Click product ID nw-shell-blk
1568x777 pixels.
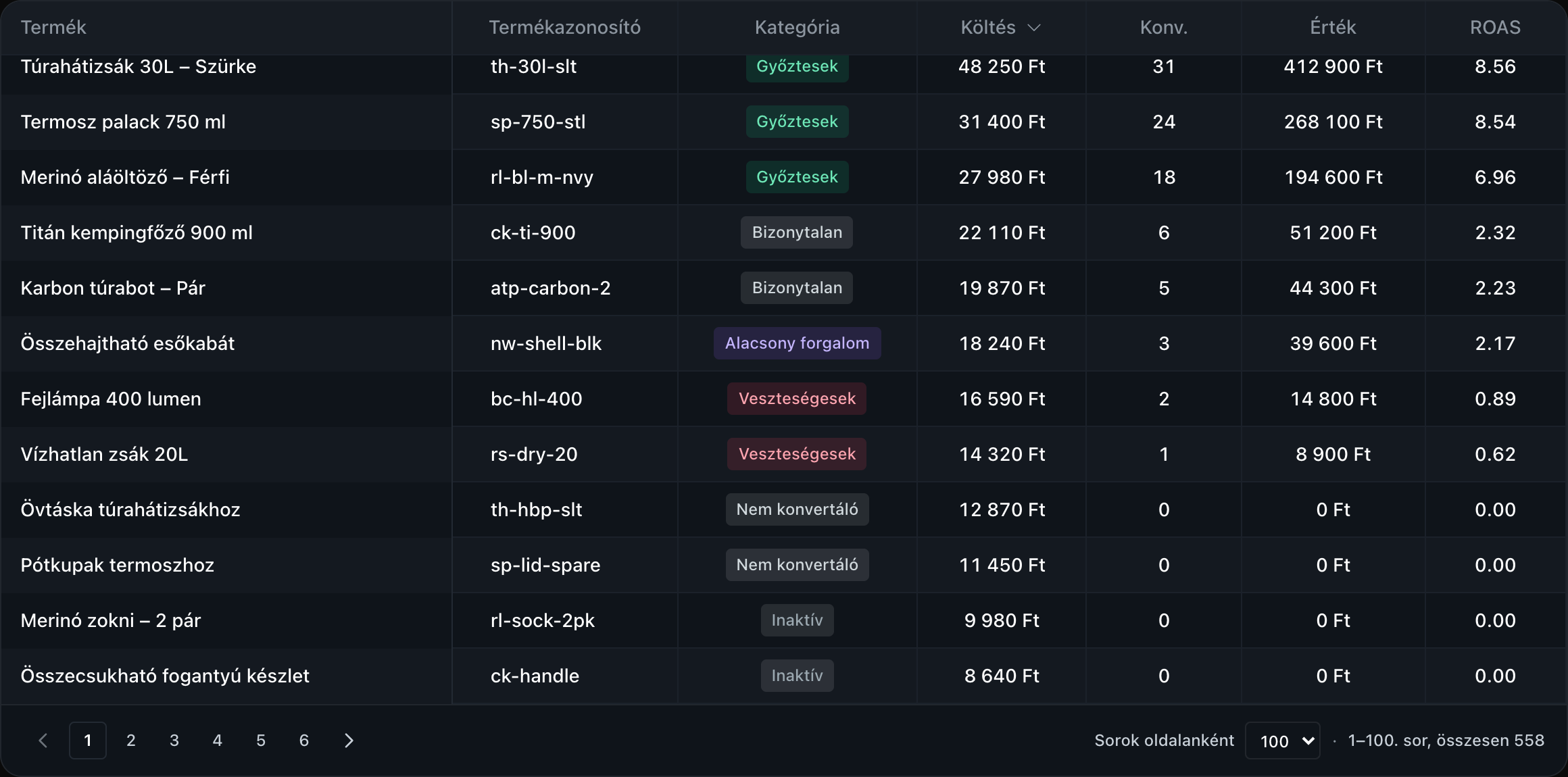click(x=546, y=343)
